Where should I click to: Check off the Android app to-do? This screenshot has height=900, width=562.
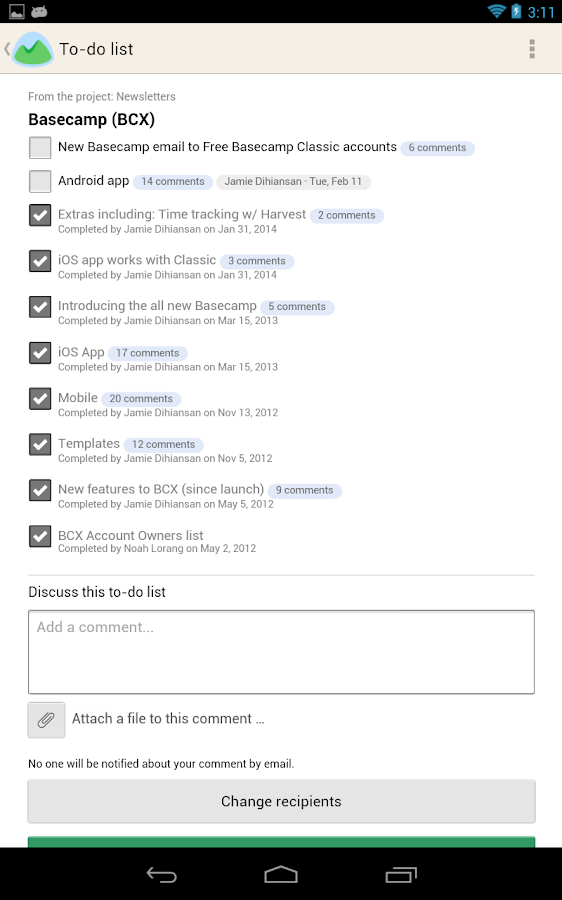(x=40, y=181)
